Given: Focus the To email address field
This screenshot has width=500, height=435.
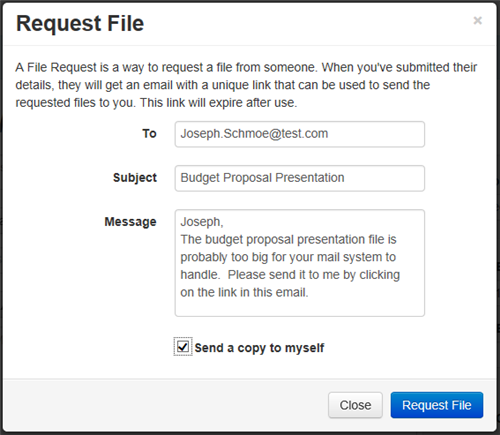Looking at the screenshot, I should 300,134.
